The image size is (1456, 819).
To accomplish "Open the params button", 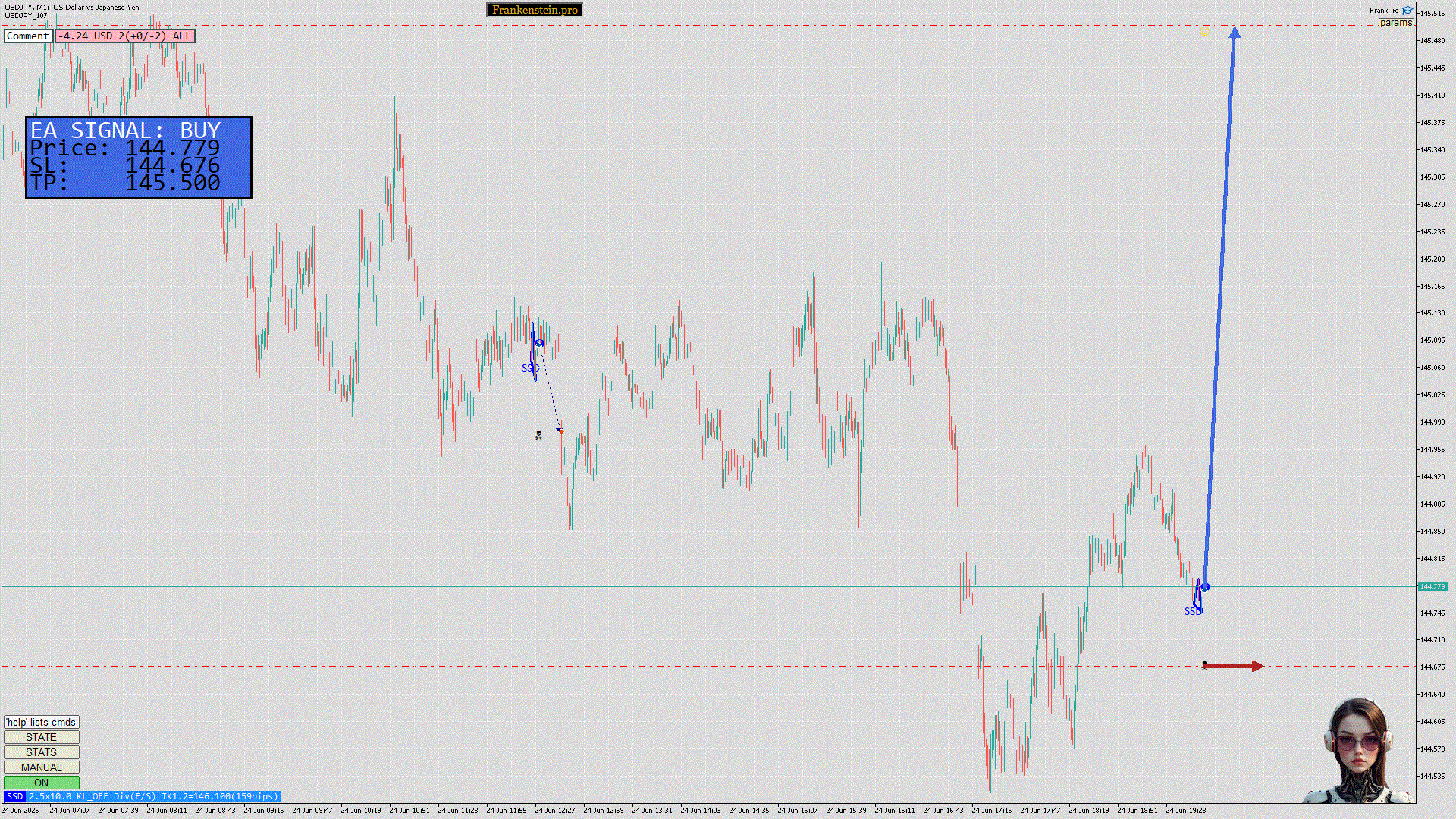I will click(x=1395, y=23).
